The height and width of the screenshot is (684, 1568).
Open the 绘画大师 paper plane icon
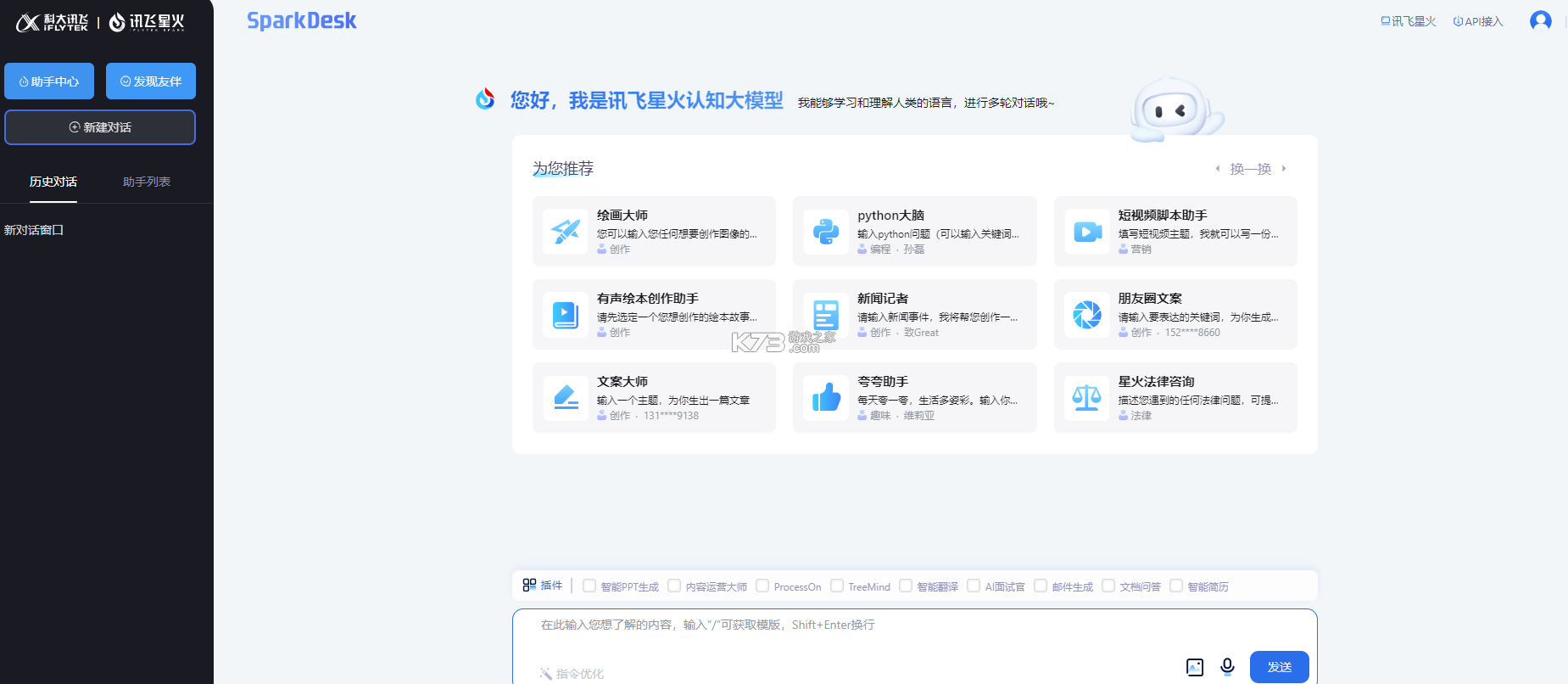click(x=566, y=232)
